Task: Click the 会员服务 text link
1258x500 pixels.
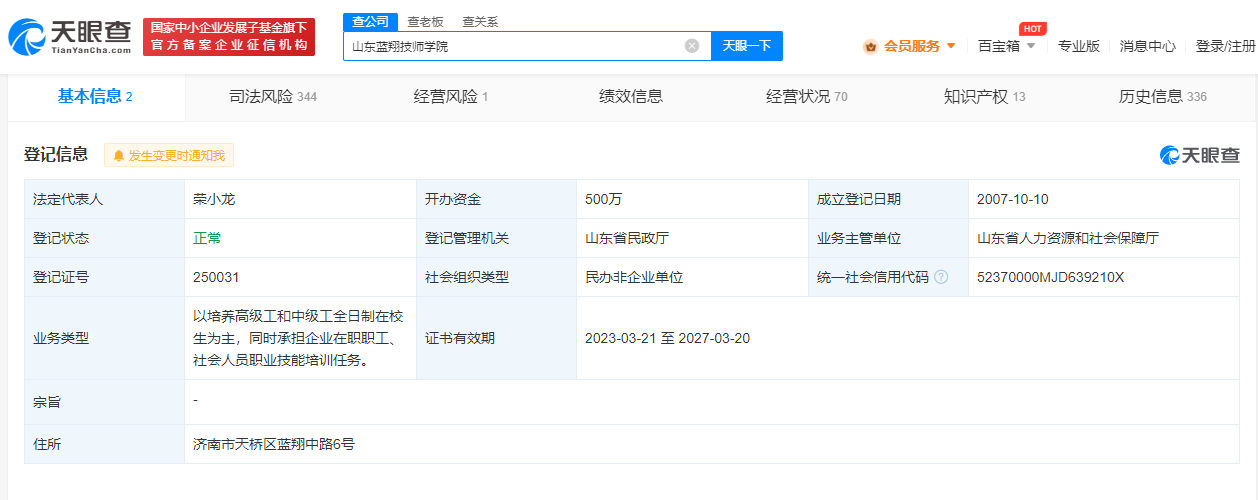Action: (912, 46)
